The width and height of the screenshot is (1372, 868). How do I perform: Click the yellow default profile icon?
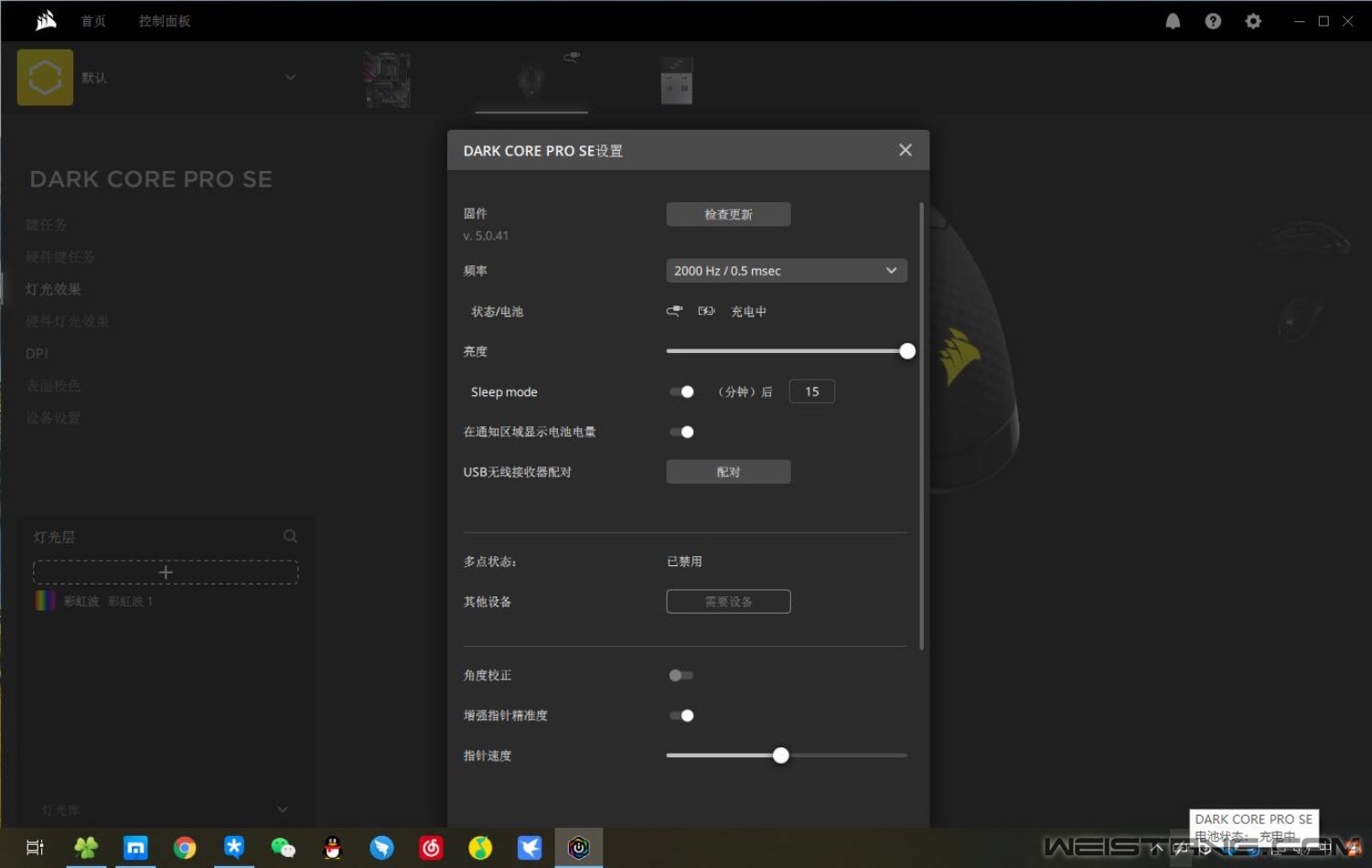pos(45,78)
